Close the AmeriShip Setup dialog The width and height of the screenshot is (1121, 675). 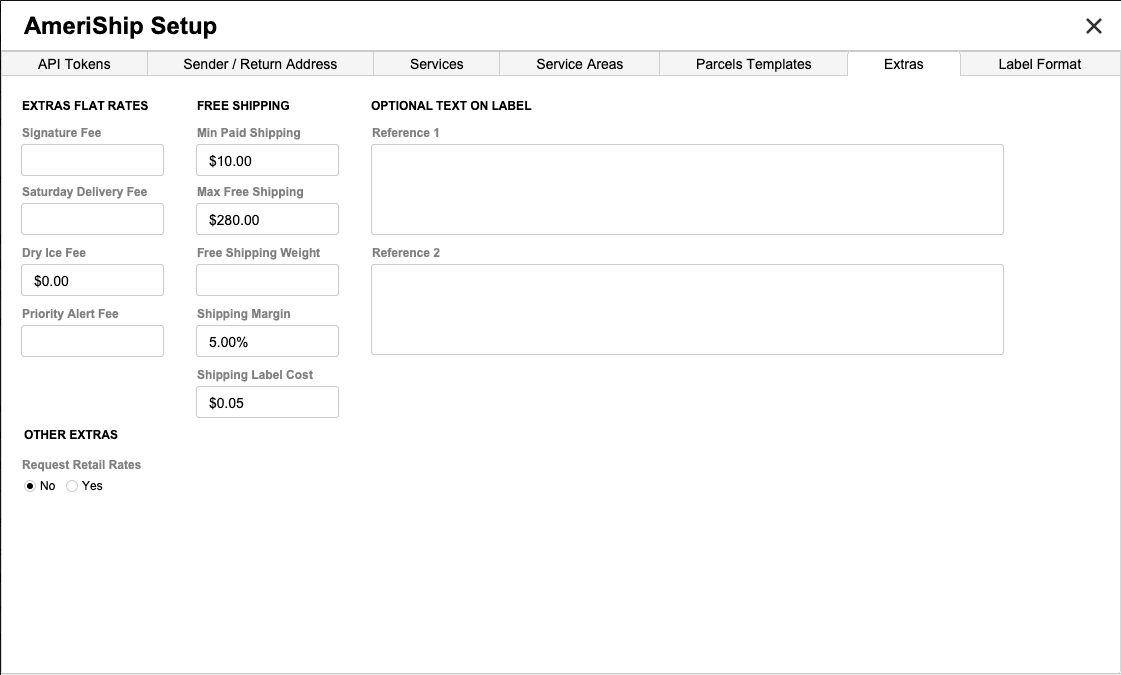pyautogui.click(x=1094, y=27)
